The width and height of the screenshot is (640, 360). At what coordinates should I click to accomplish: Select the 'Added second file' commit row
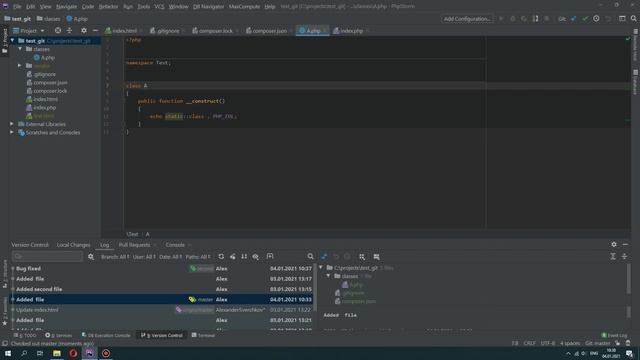coord(162,289)
